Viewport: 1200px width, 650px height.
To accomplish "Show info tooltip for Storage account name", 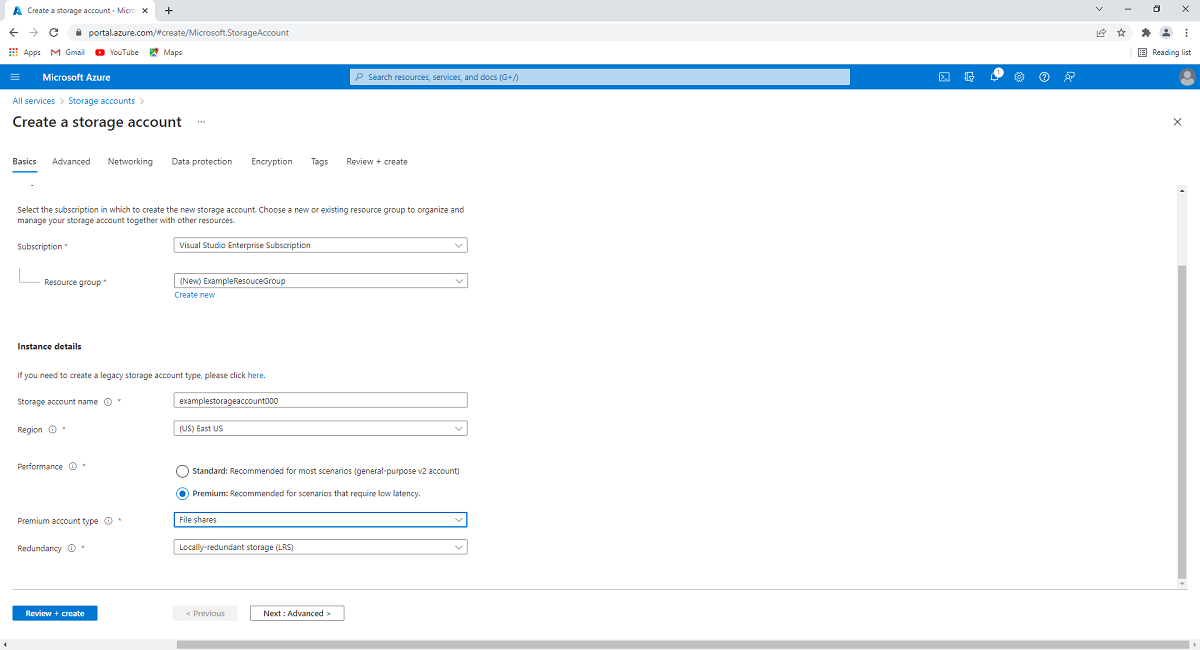I will coord(108,401).
